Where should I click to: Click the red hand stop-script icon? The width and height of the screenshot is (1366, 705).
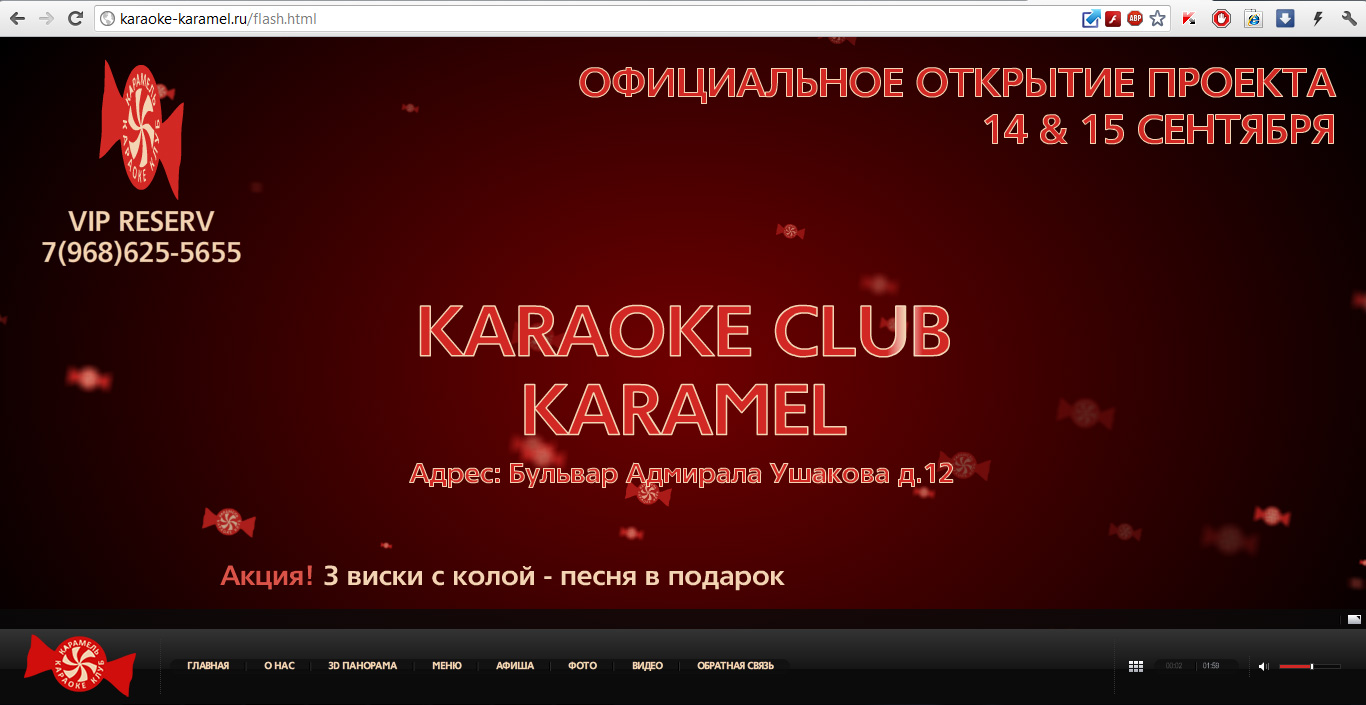coord(1221,17)
